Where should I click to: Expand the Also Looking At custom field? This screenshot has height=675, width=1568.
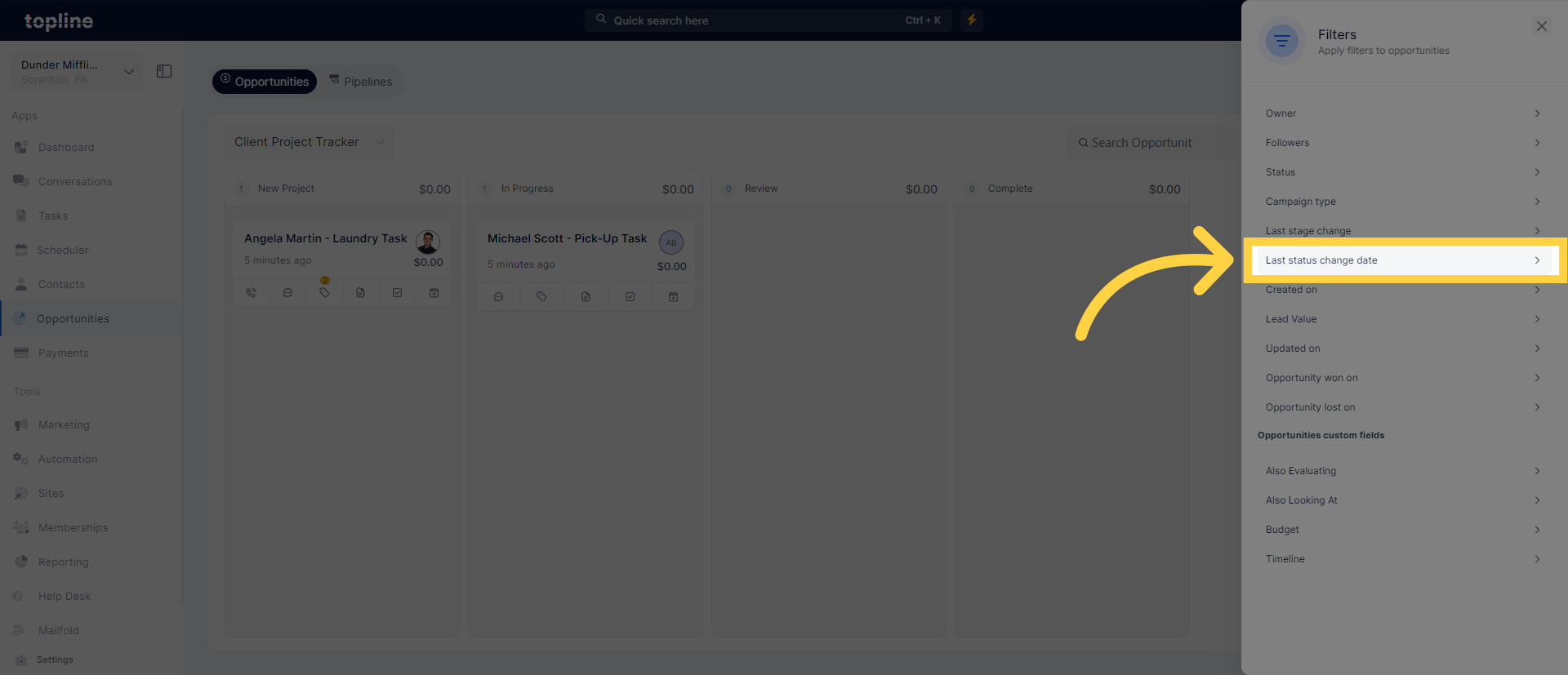tap(1403, 500)
